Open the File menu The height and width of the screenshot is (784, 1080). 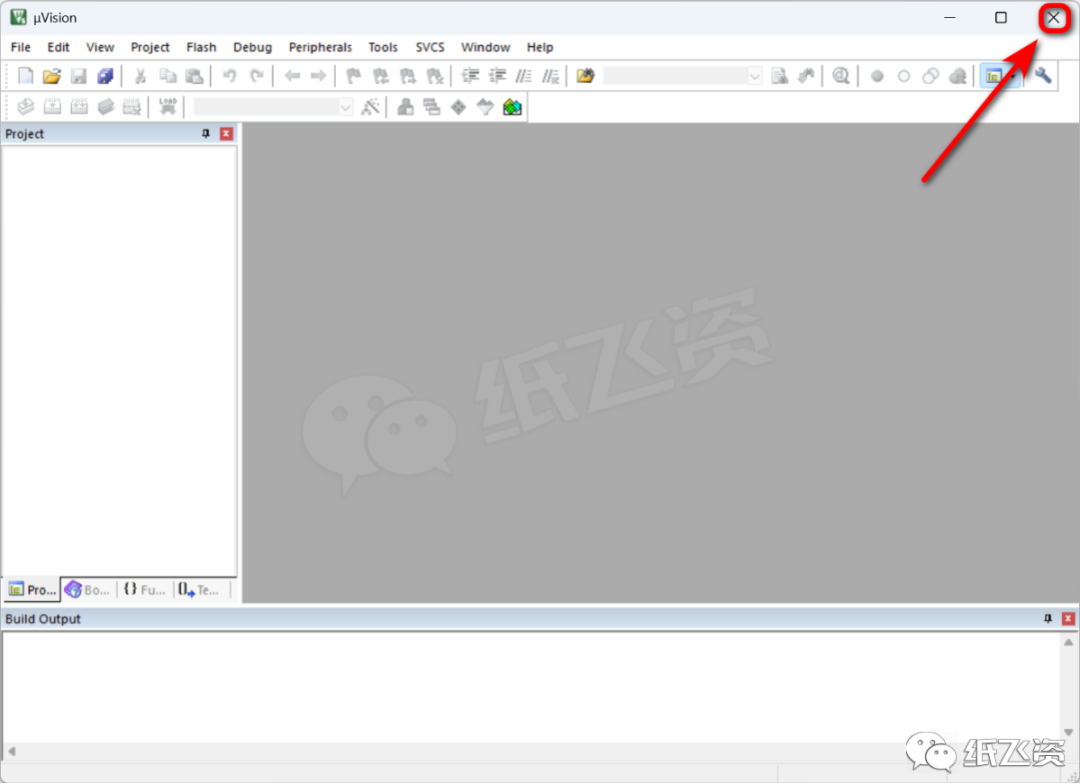21,47
